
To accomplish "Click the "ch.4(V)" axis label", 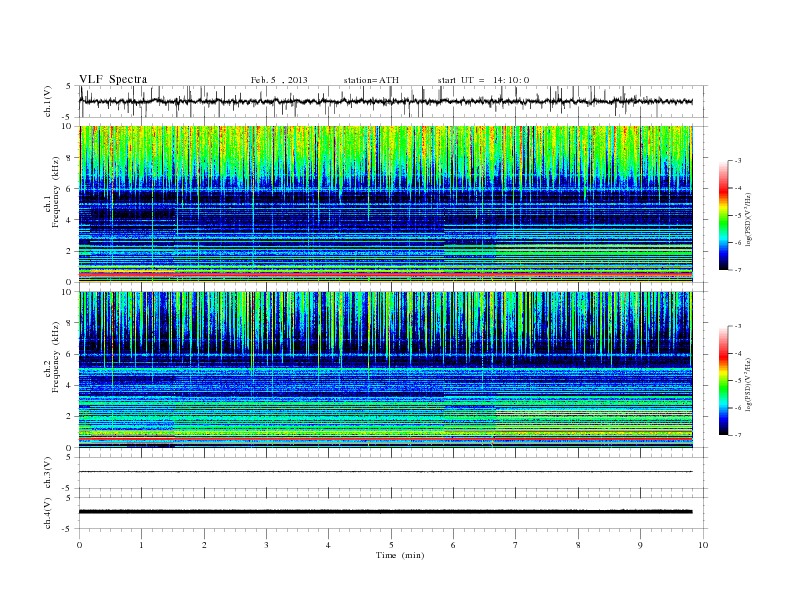I will click(48, 513).
